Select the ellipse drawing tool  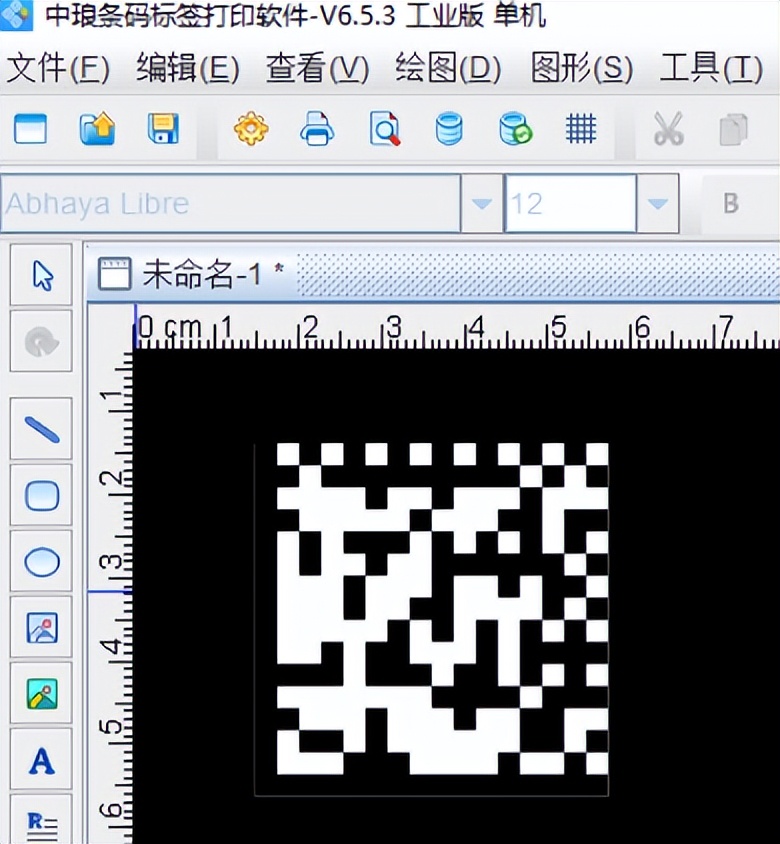41,562
